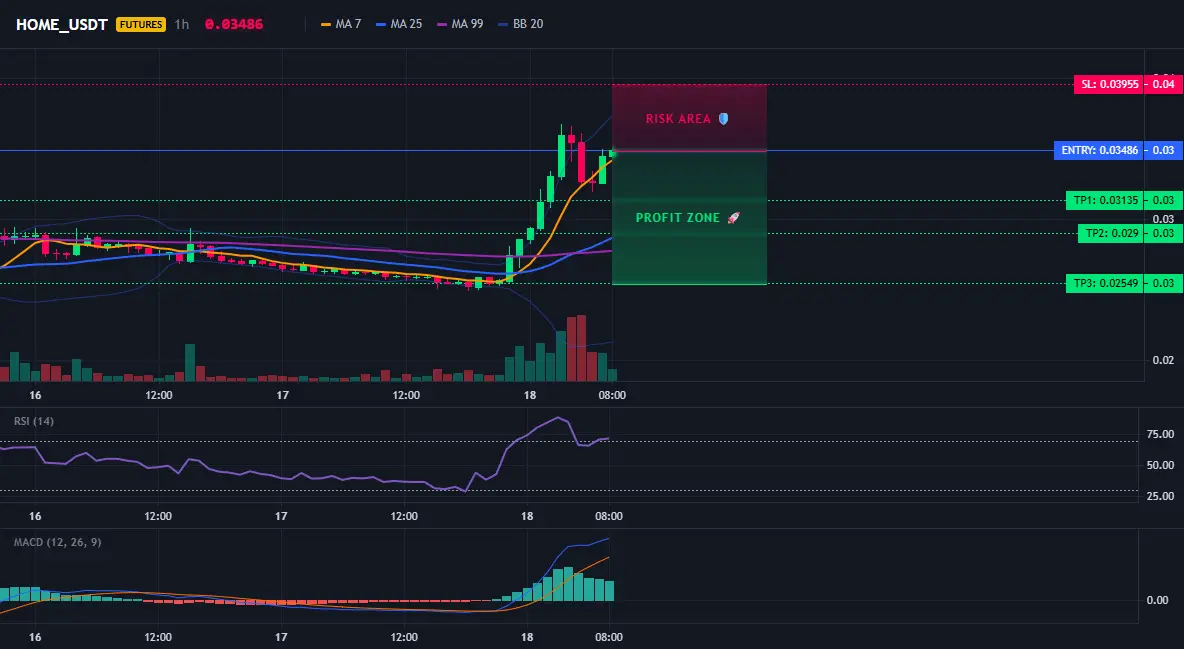Click the RISK AREA label

coord(678,119)
